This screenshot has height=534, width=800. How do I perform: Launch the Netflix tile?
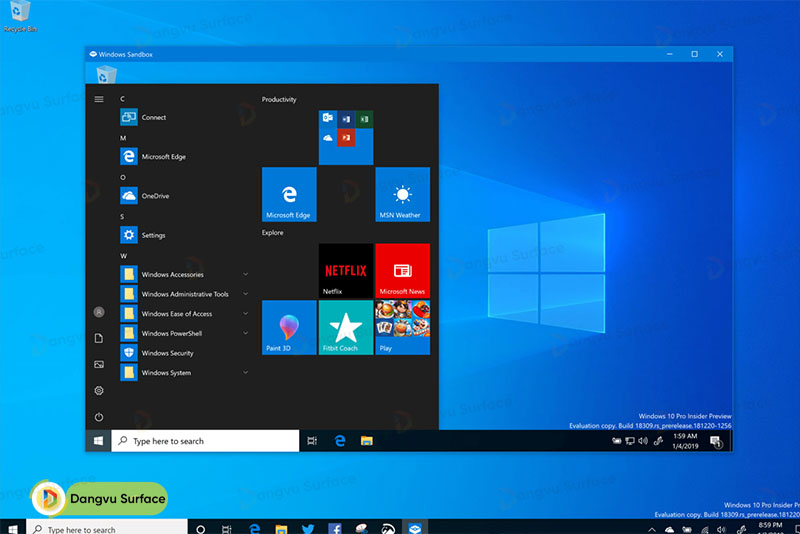[x=346, y=271]
